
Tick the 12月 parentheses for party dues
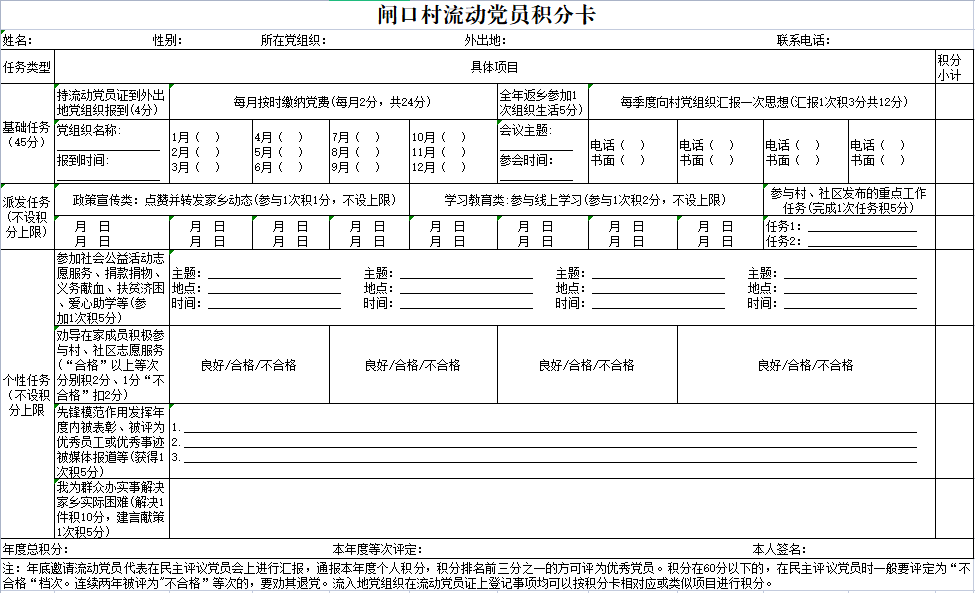454,167
